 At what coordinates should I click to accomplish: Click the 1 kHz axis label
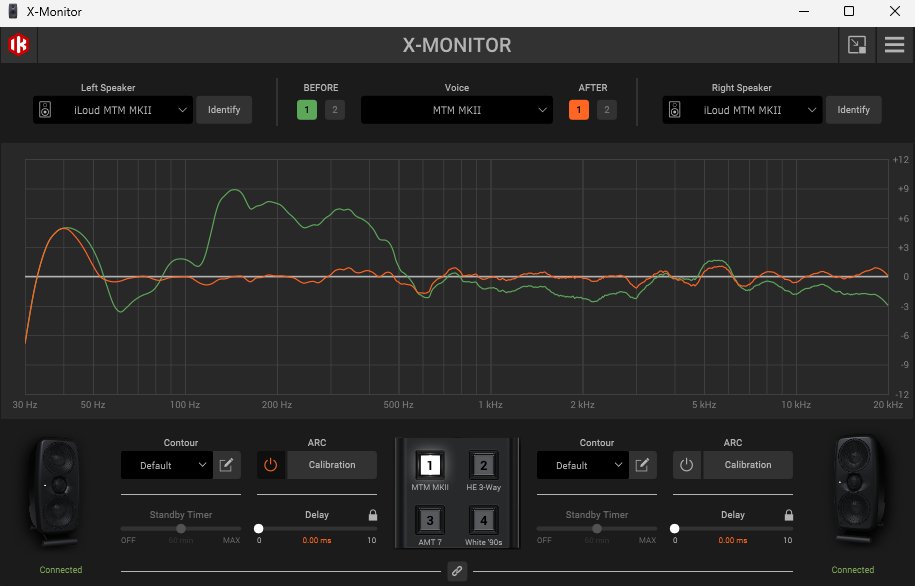click(x=490, y=404)
